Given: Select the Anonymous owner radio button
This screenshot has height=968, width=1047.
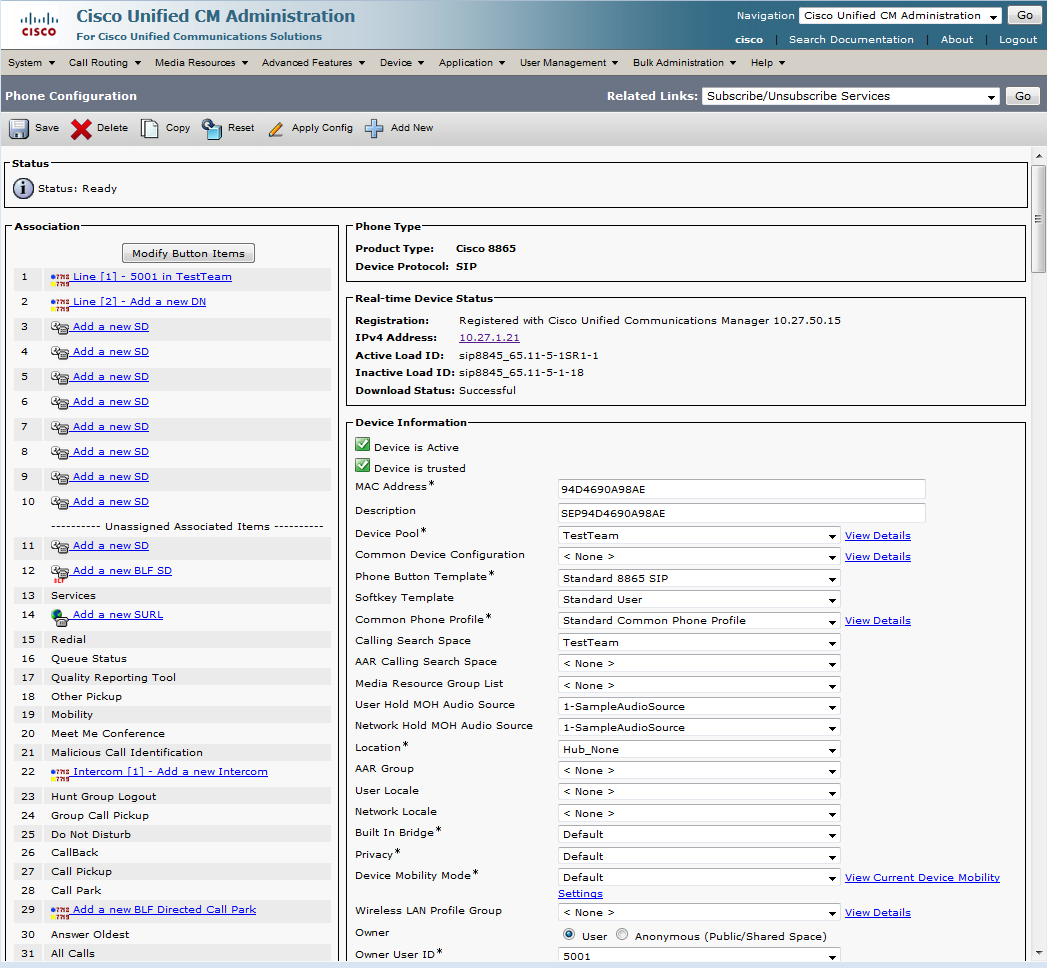Looking at the screenshot, I should point(622,935).
